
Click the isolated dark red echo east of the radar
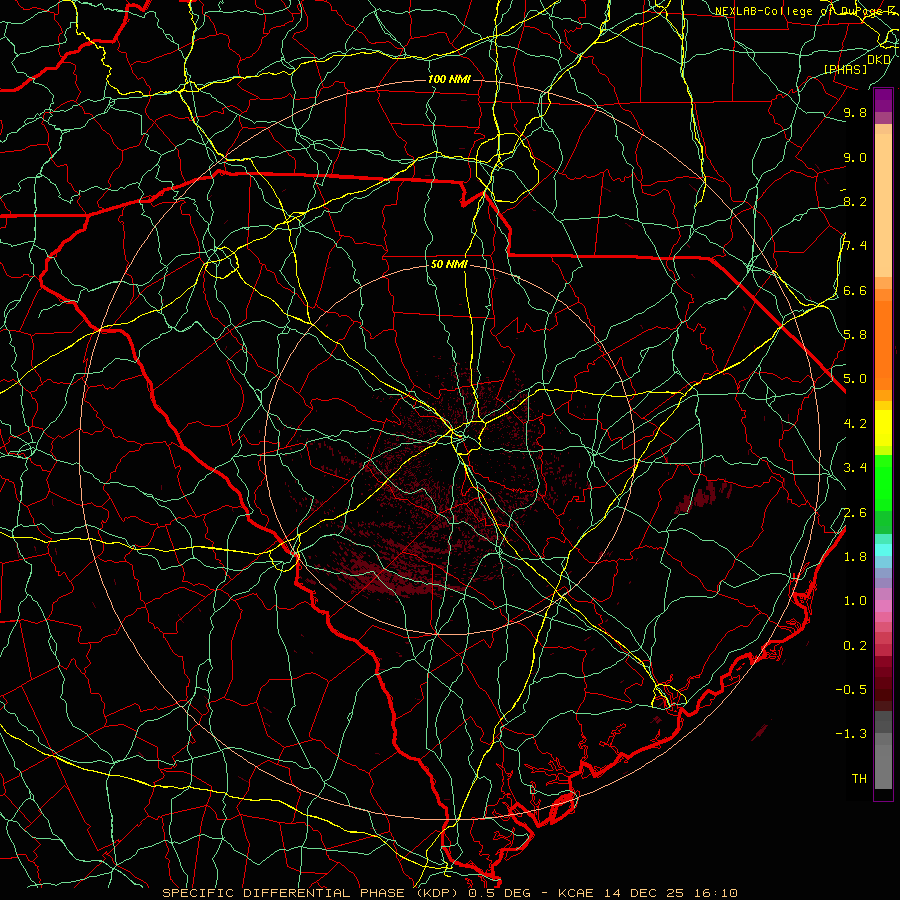pos(703,498)
